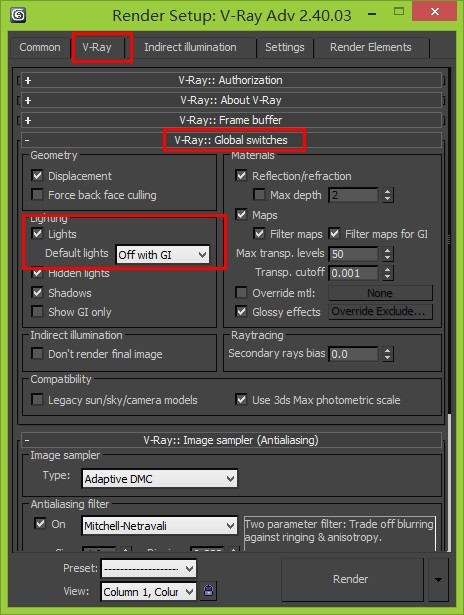Toggle Filter maps for GI checkbox
The width and height of the screenshot is (464, 615).
click(334, 234)
